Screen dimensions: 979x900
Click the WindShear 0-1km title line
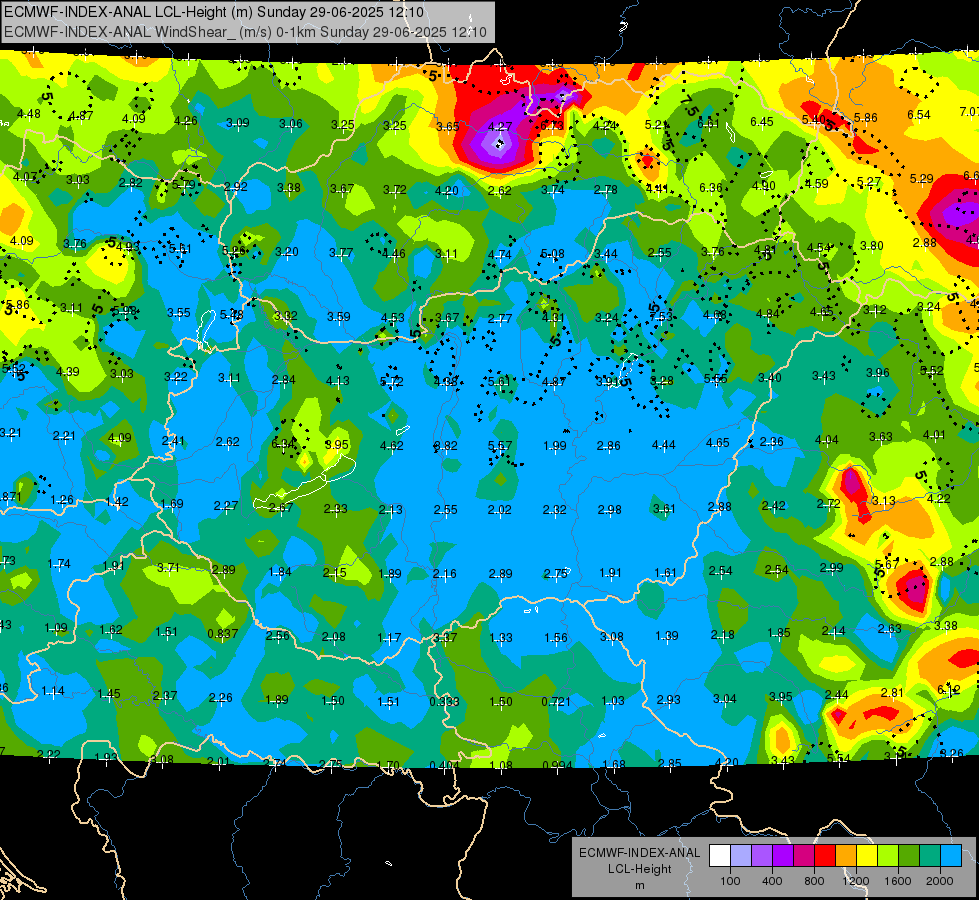(x=245, y=32)
